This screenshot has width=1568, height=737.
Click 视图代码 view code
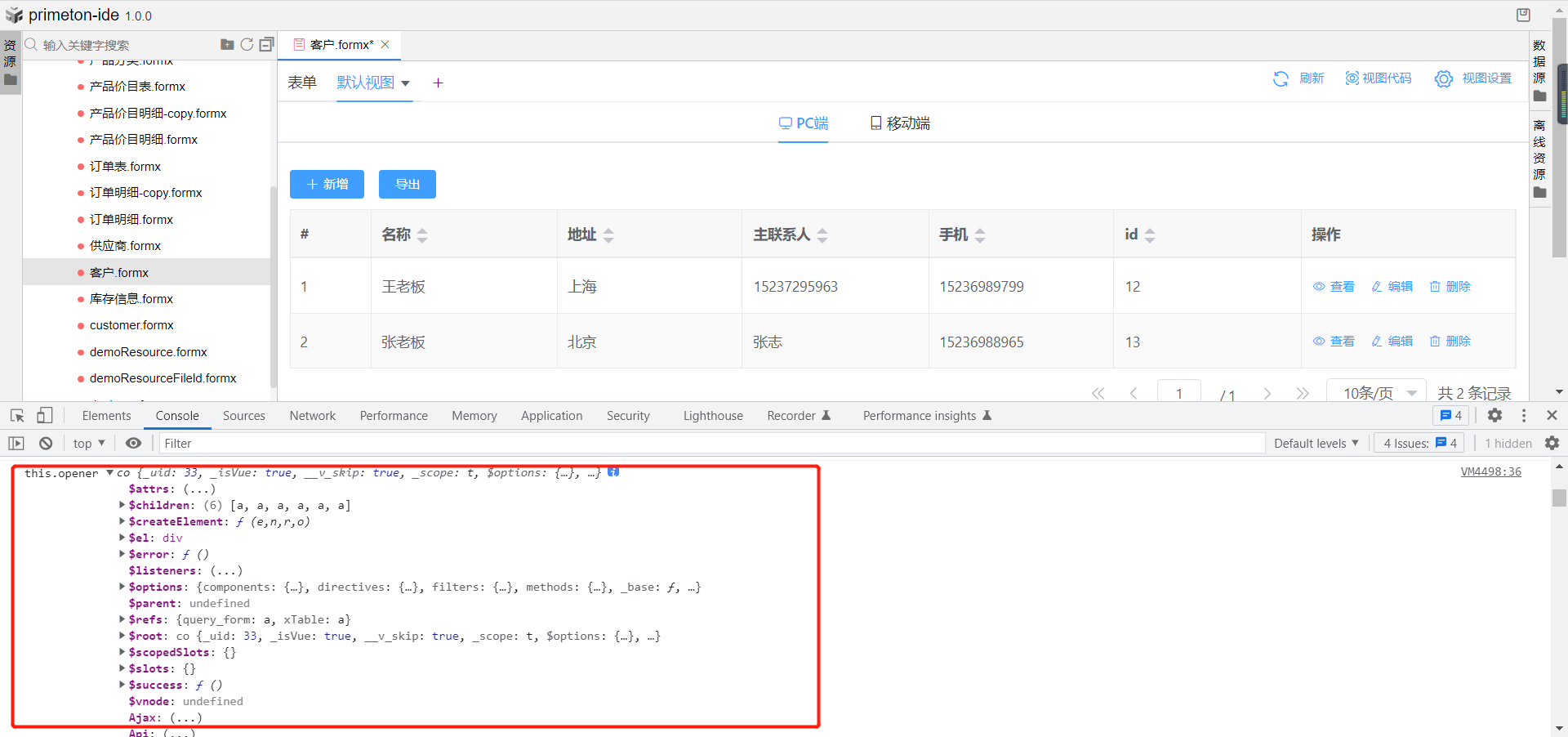pos(1379,78)
